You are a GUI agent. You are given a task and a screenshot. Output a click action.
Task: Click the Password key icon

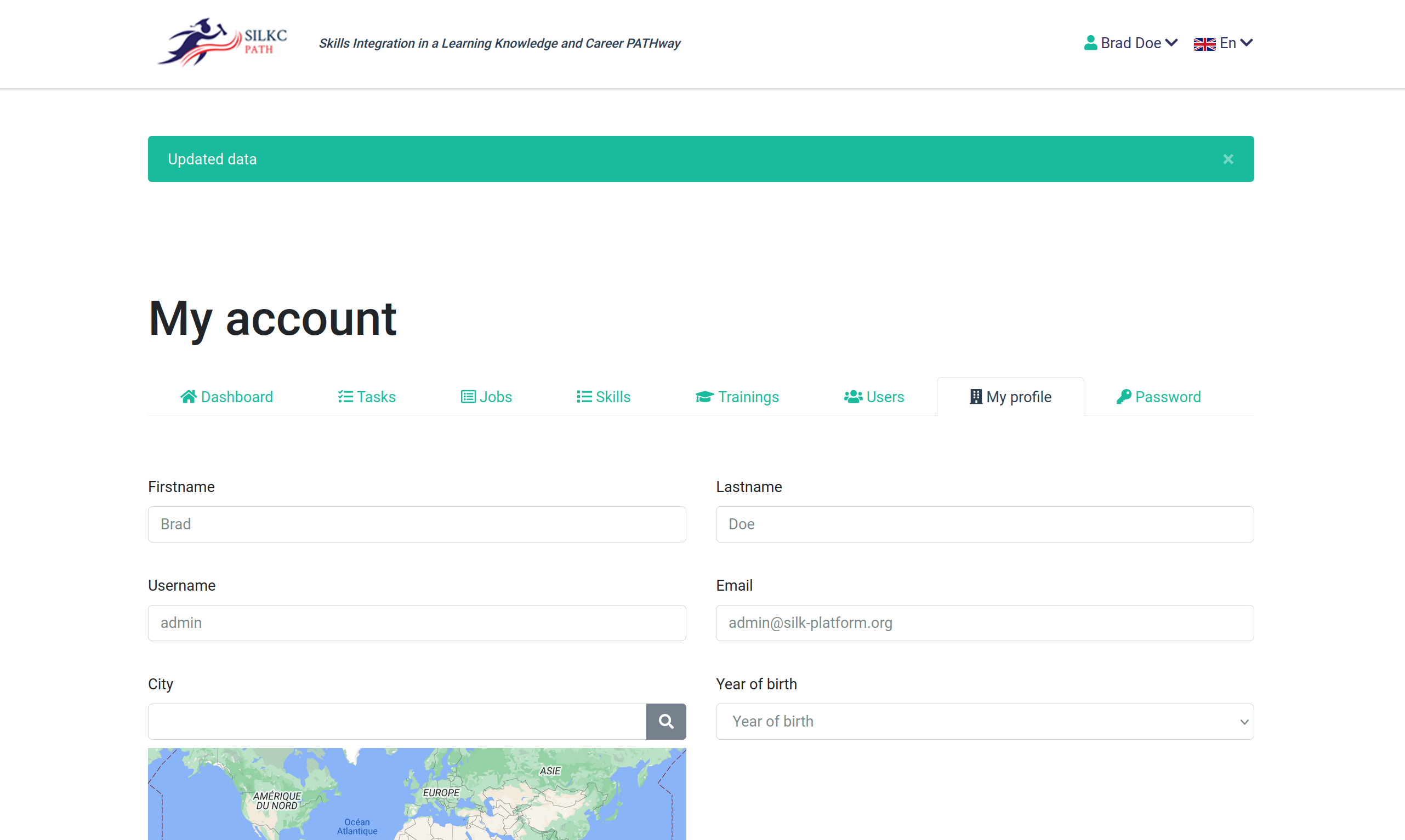tap(1124, 396)
